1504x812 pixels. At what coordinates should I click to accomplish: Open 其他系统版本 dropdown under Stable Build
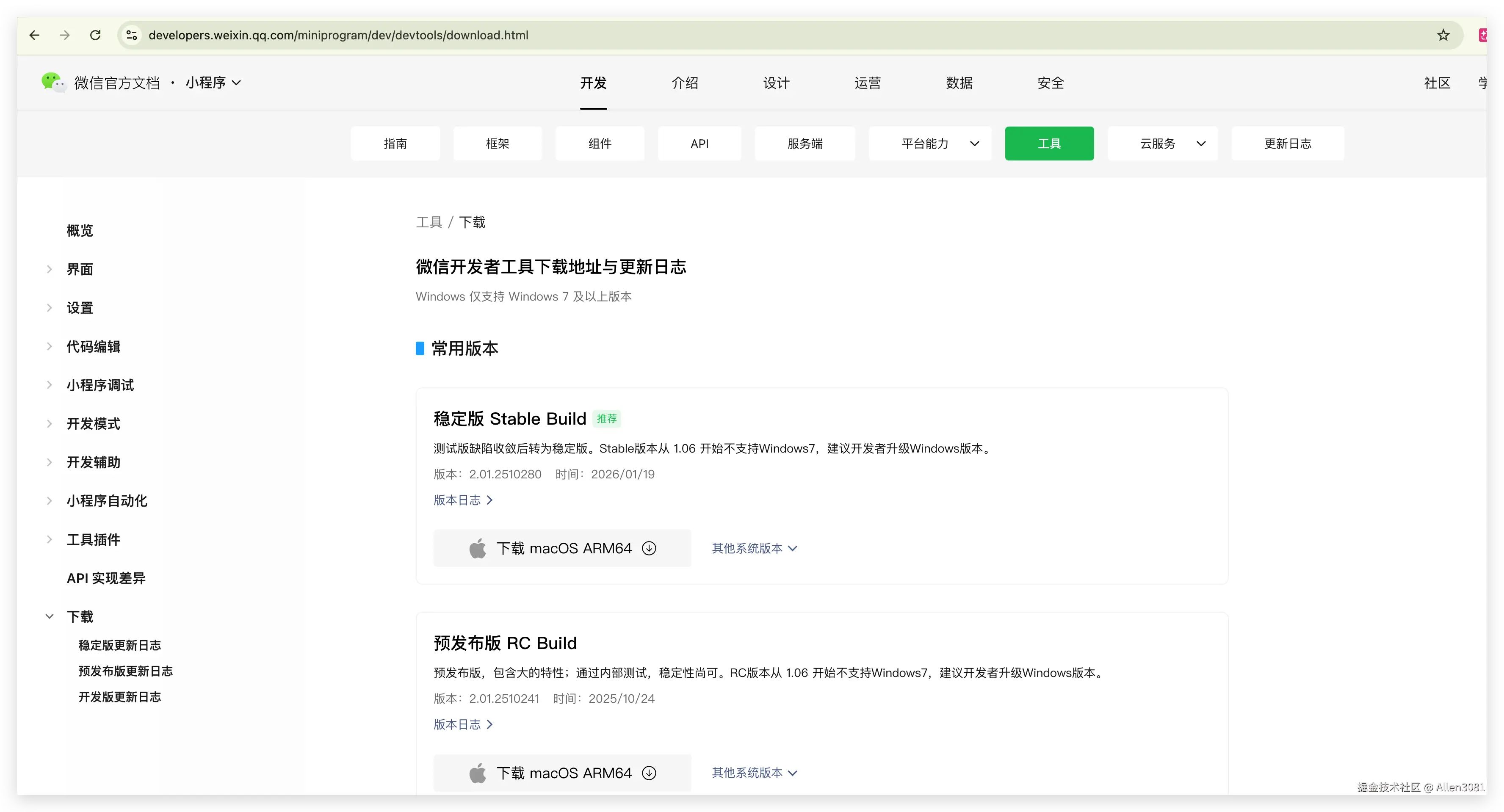[x=754, y=547]
